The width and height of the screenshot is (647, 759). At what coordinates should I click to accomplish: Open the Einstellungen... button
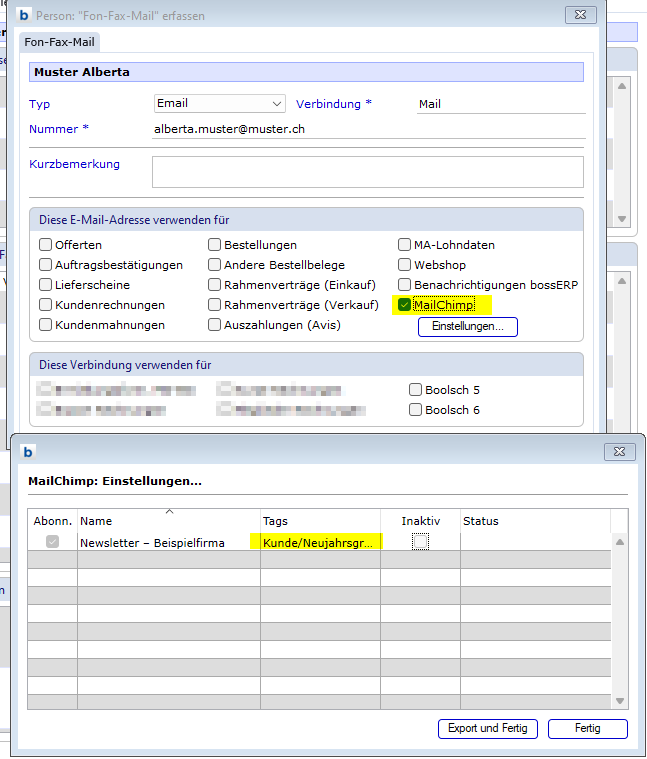467,327
